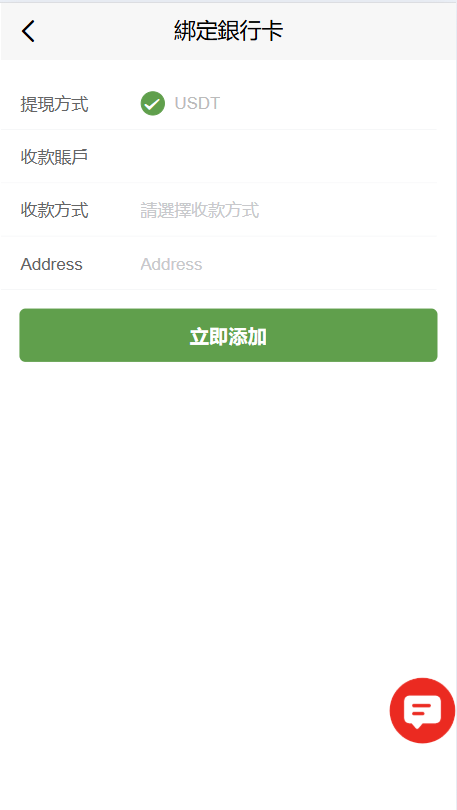This screenshot has width=457, height=810.
Task: Go back using the left arrow icon
Action: pyautogui.click(x=28, y=31)
